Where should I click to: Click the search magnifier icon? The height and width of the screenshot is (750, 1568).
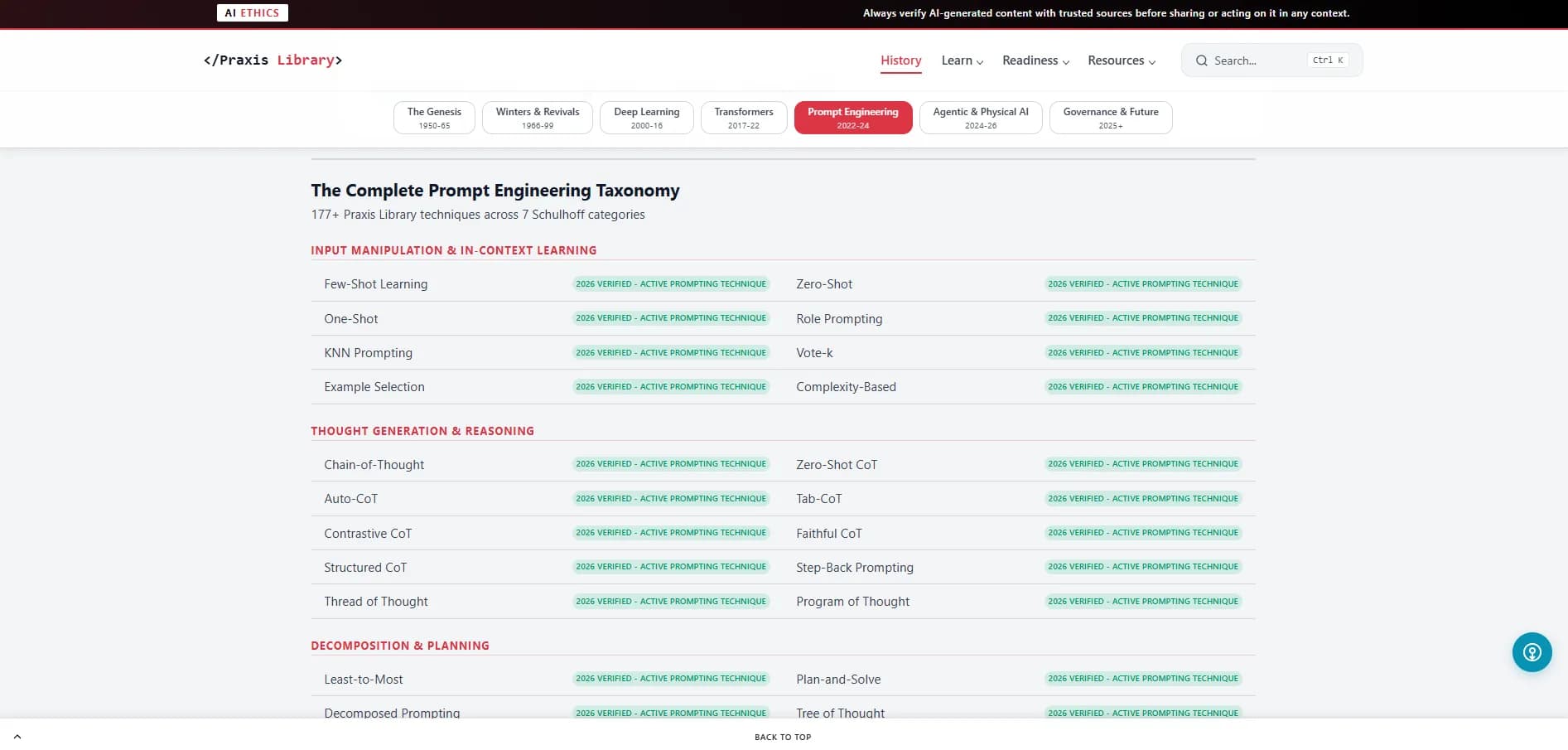1201,60
